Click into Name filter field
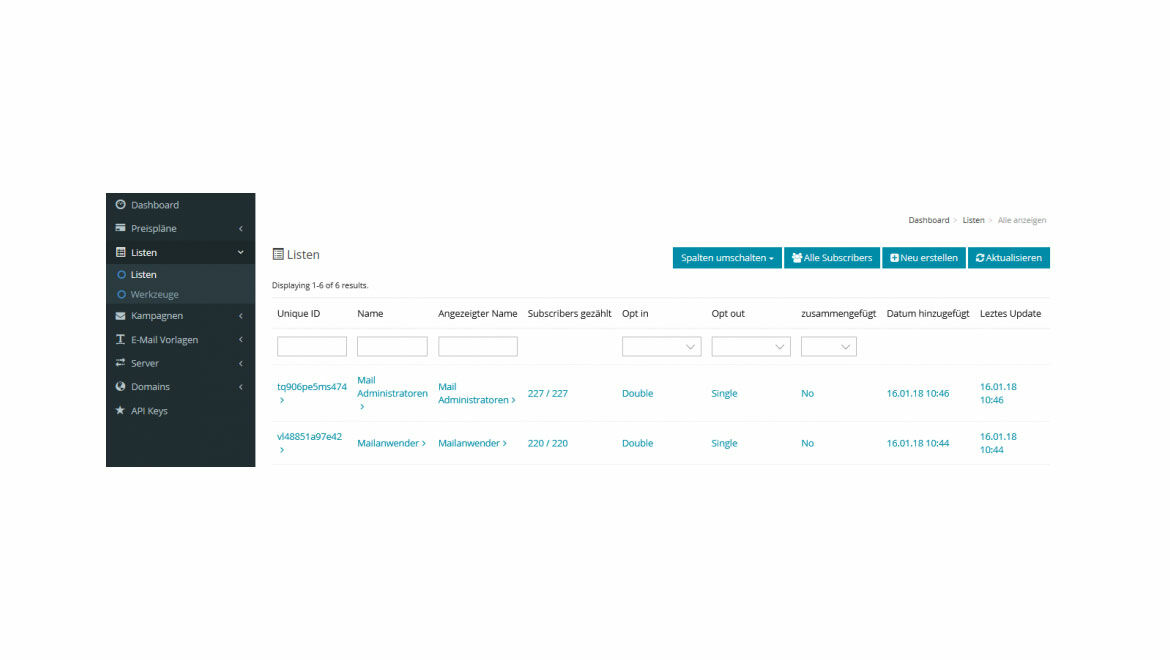Image resolution: width=1170 pixels, height=660 pixels. (x=392, y=346)
